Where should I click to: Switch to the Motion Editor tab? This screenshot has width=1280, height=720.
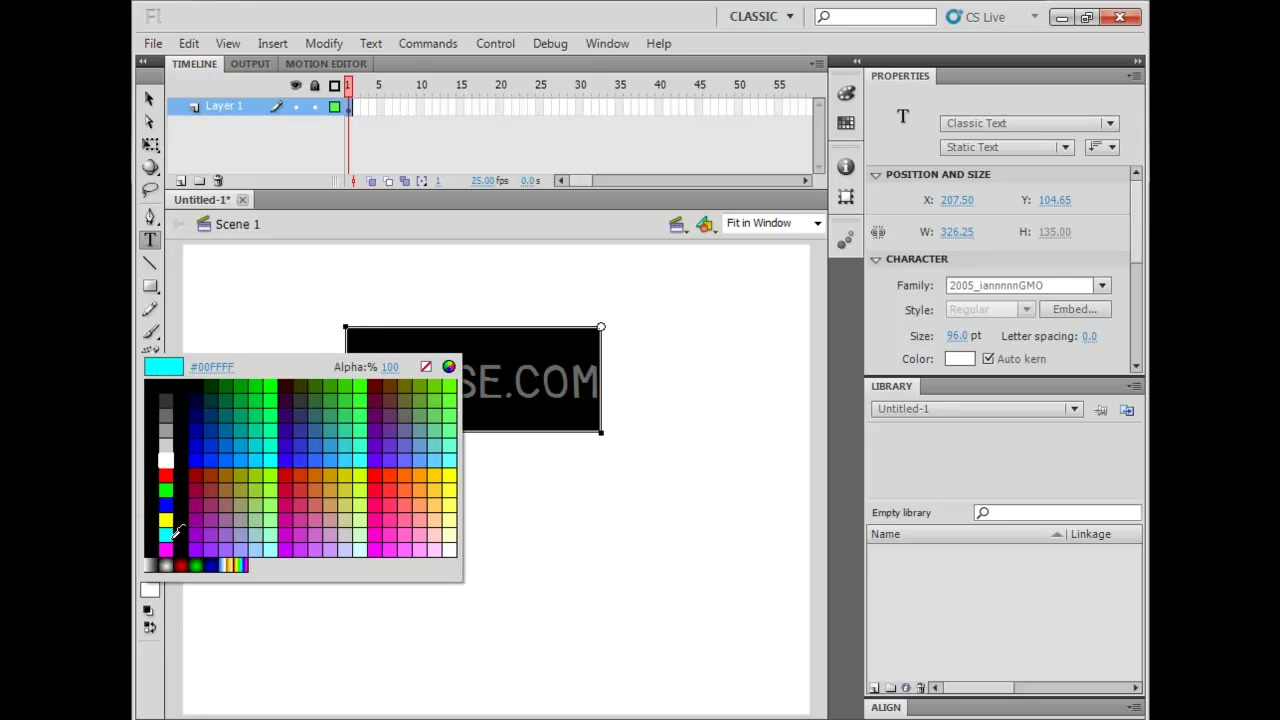[326, 64]
